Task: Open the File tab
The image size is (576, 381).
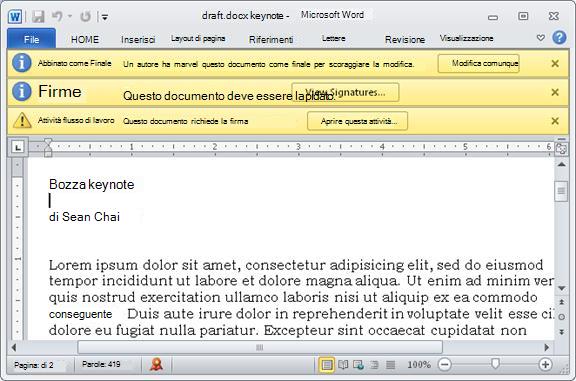Action: (32, 39)
